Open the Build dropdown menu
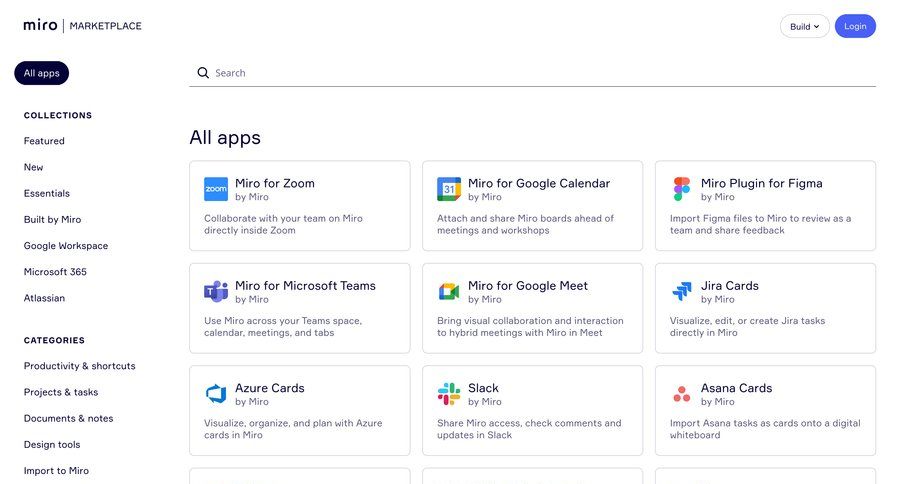 click(804, 27)
